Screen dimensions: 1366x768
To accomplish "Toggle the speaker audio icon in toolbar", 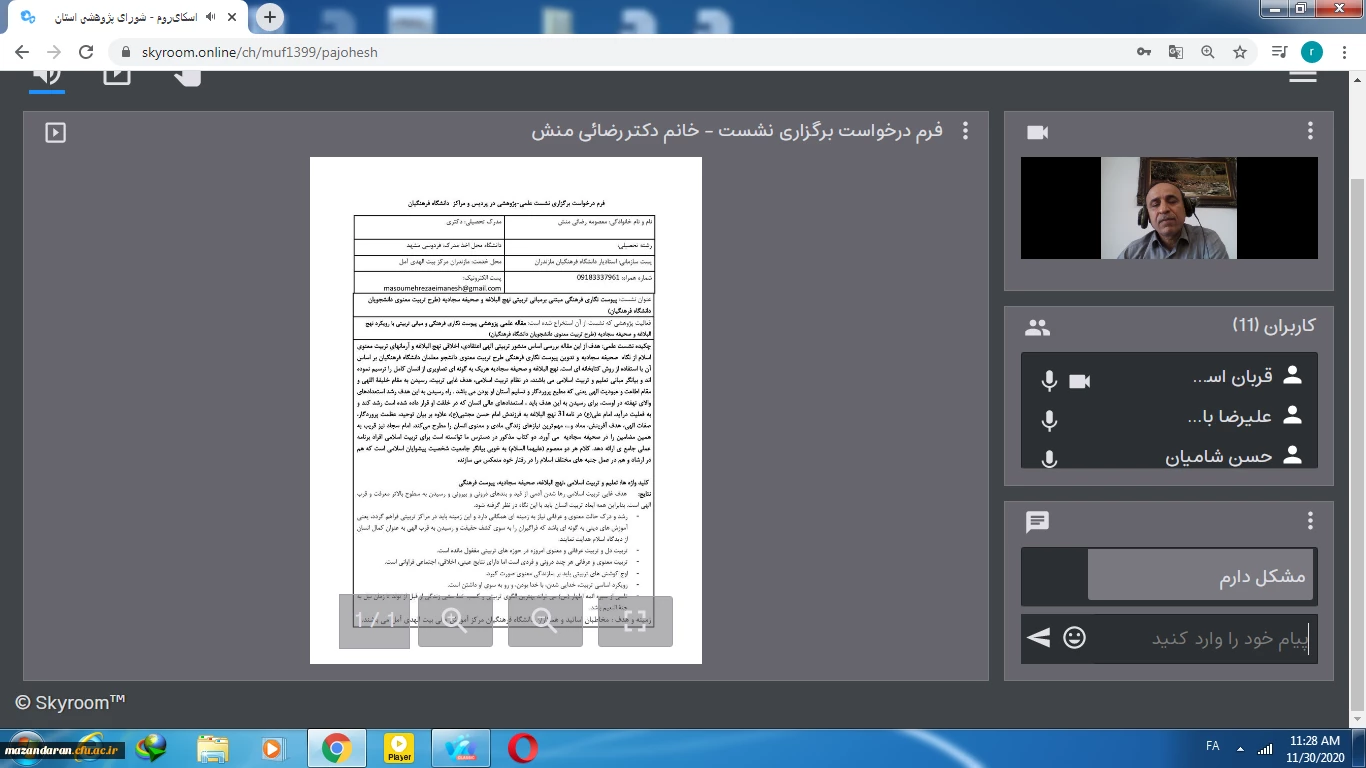I will (x=46, y=75).
